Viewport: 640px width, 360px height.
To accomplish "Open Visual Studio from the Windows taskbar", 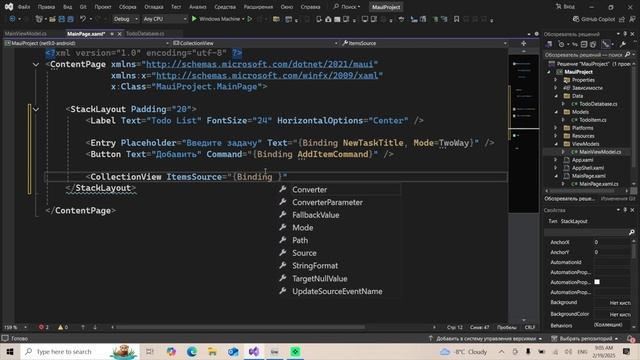I will 253,351.
